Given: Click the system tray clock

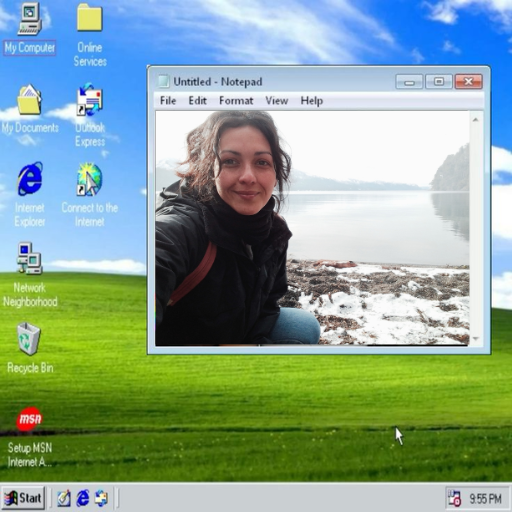Looking at the screenshot, I should point(485,499).
